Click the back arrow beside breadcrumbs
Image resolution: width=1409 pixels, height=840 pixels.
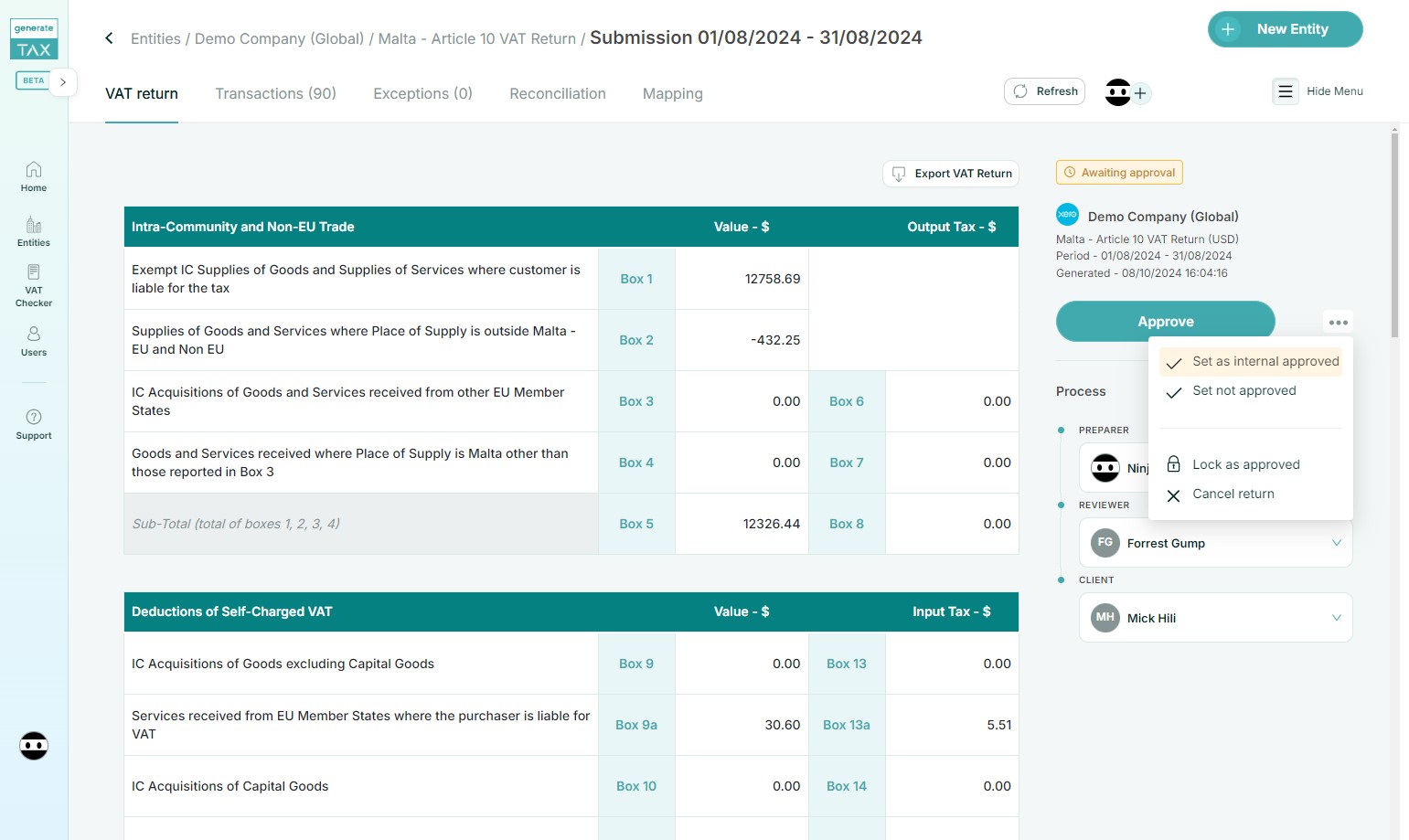point(109,38)
